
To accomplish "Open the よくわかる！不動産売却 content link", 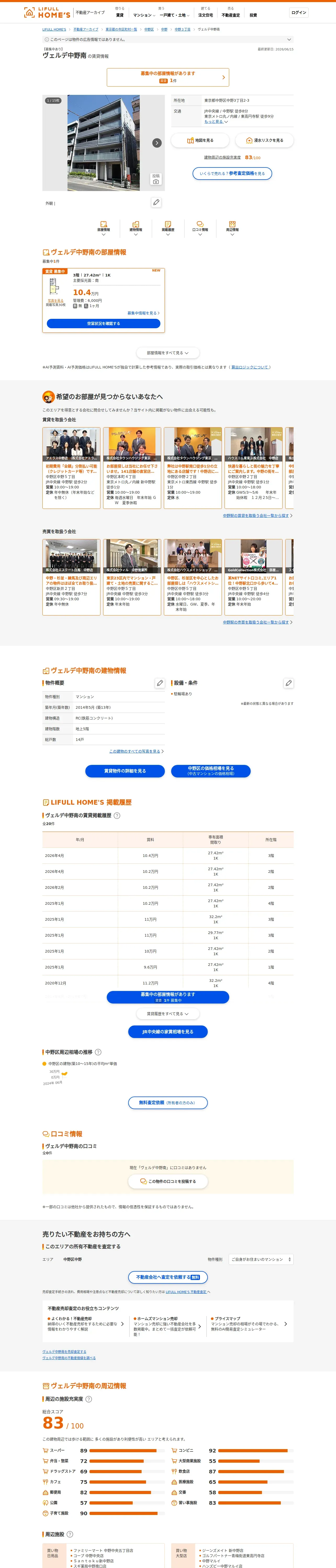I will tap(86, 1324).
